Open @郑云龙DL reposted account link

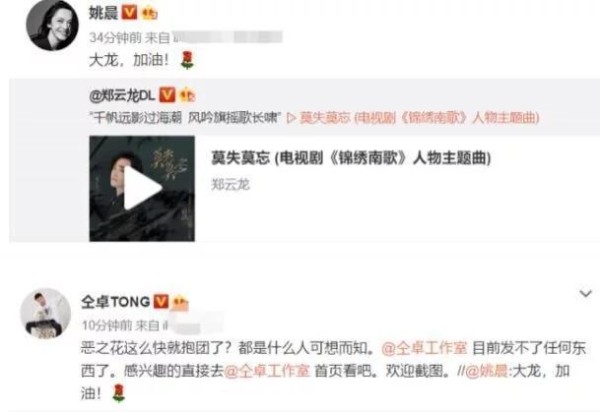(122, 95)
